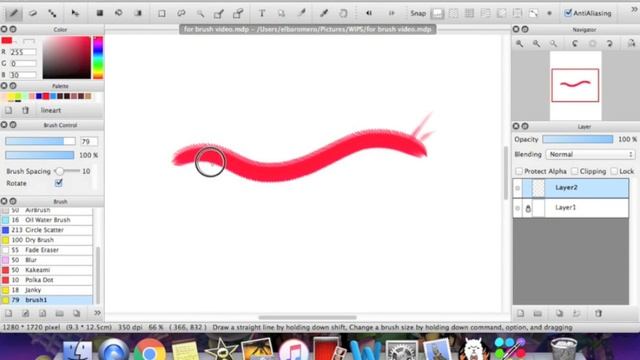Viewport: 640px width, 360px height.
Task: Enable the vanishing point snap
Action: [485, 13]
